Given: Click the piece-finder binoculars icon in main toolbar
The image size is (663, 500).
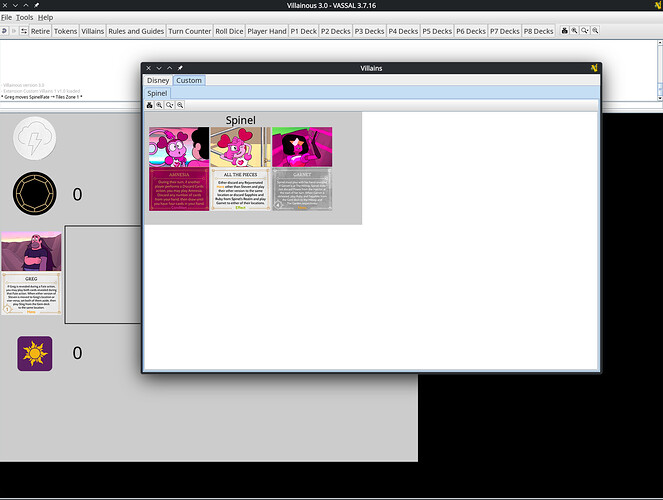Looking at the screenshot, I should click(x=564, y=30).
